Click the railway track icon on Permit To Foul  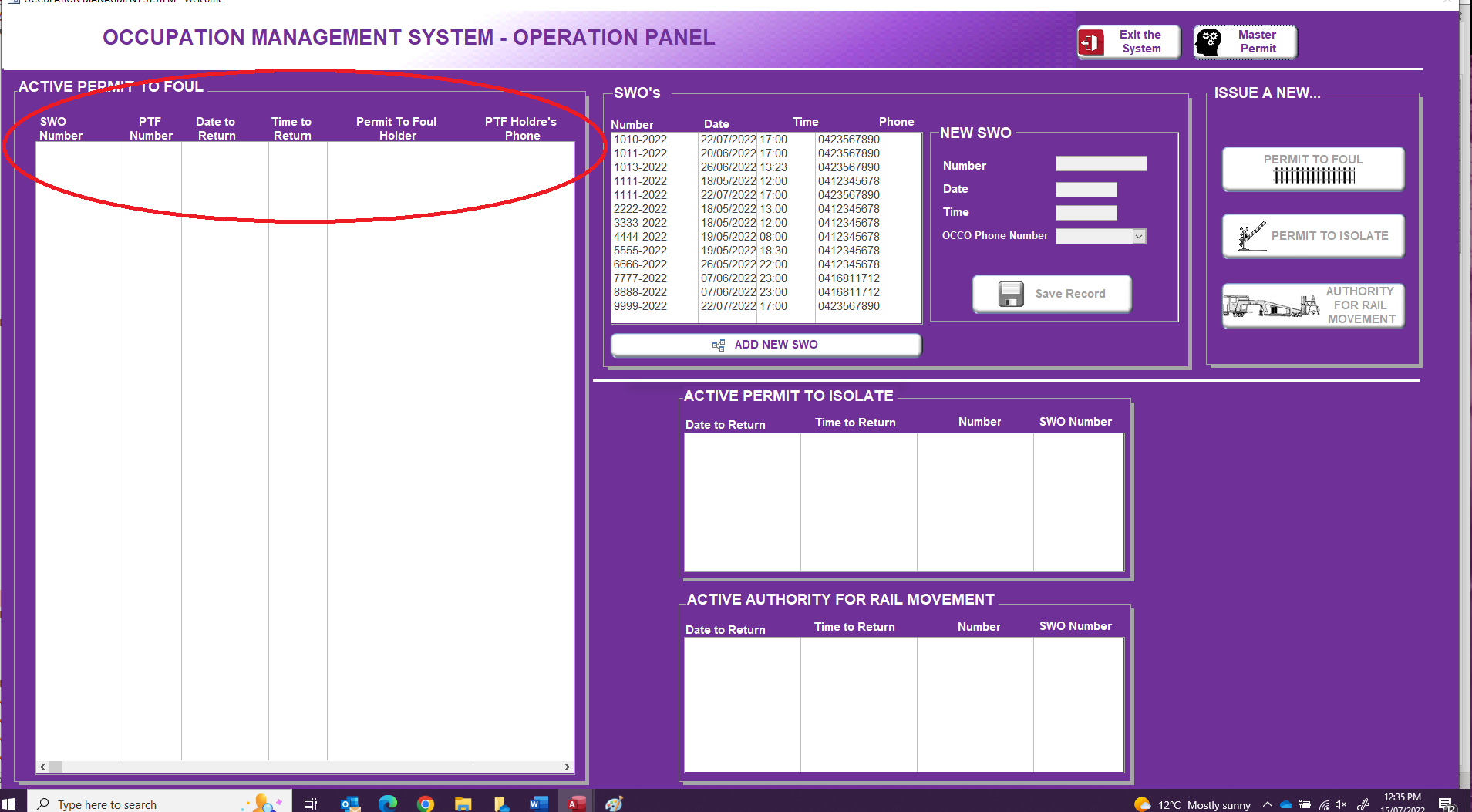click(x=1314, y=176)
